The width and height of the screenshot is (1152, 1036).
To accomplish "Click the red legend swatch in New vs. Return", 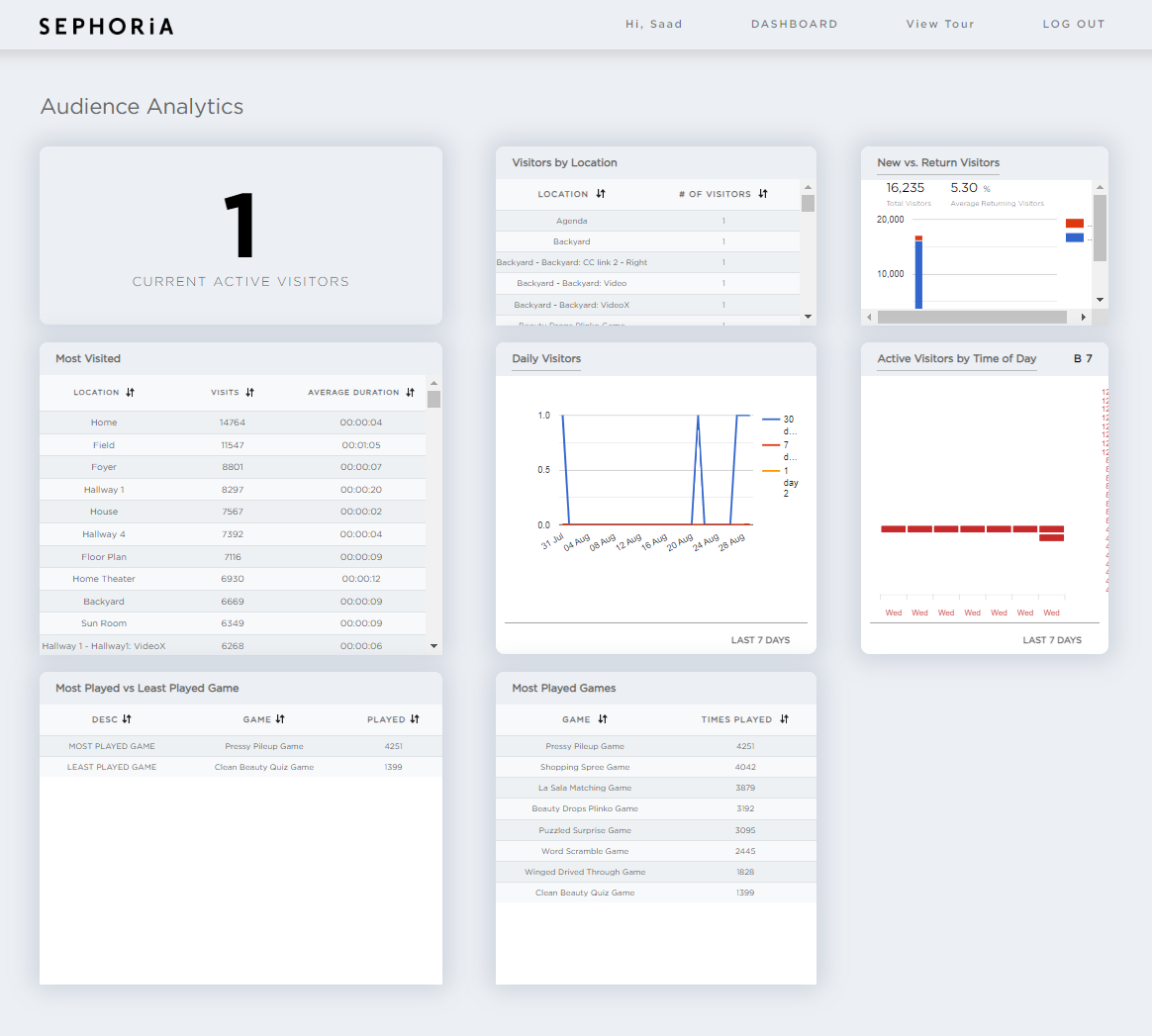I will 1075,224.
